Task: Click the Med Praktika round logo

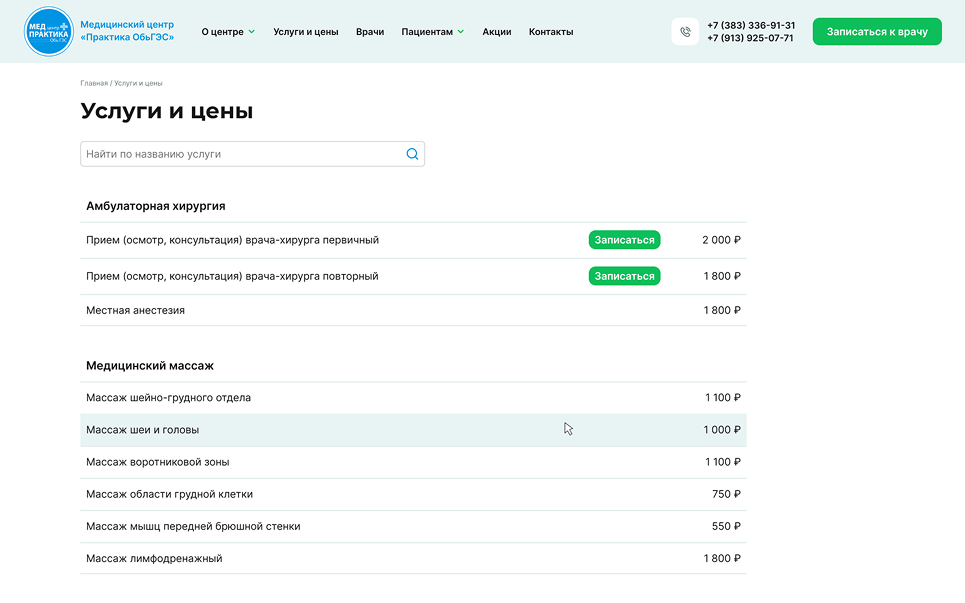Action: 48,31
